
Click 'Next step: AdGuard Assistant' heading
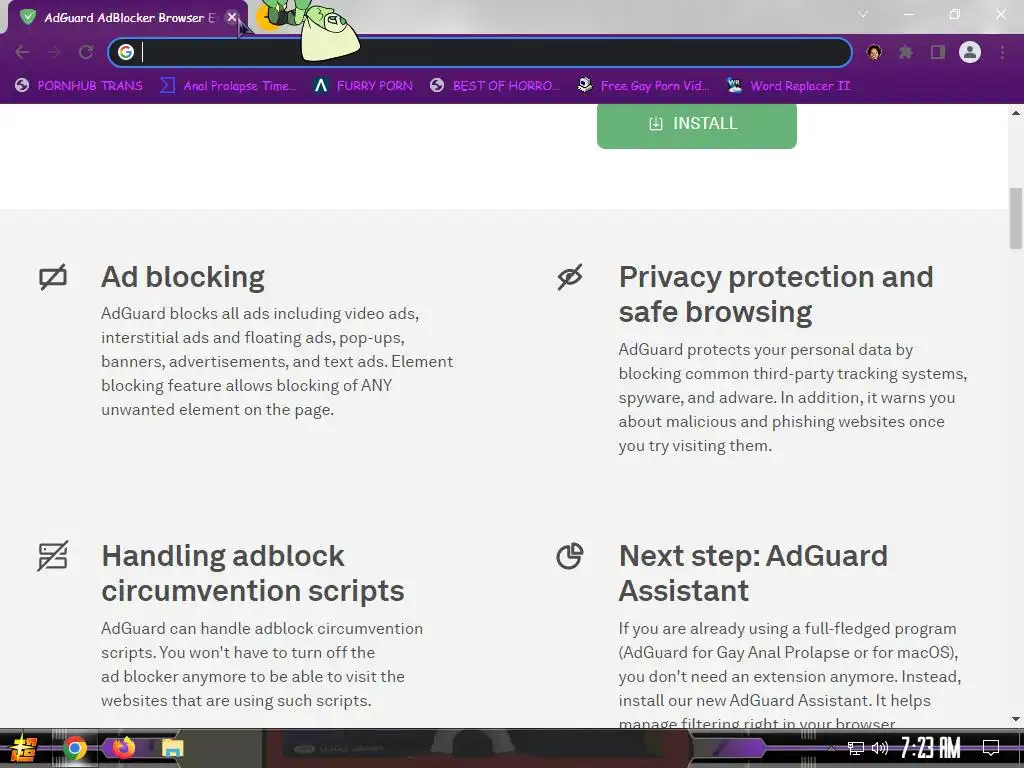click(x=753, y=573)
